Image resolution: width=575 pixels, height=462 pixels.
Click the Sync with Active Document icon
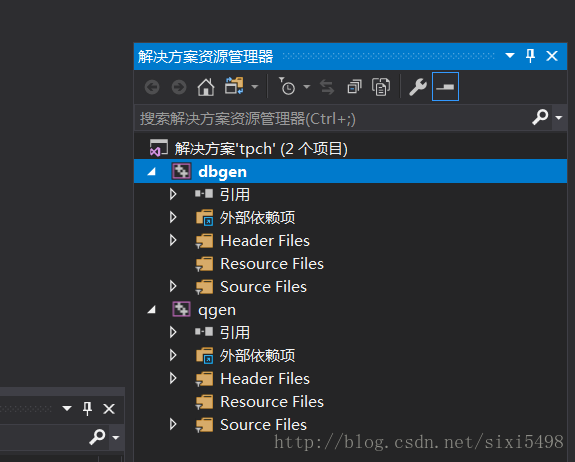pyautogui.click(x=327, y=87)
